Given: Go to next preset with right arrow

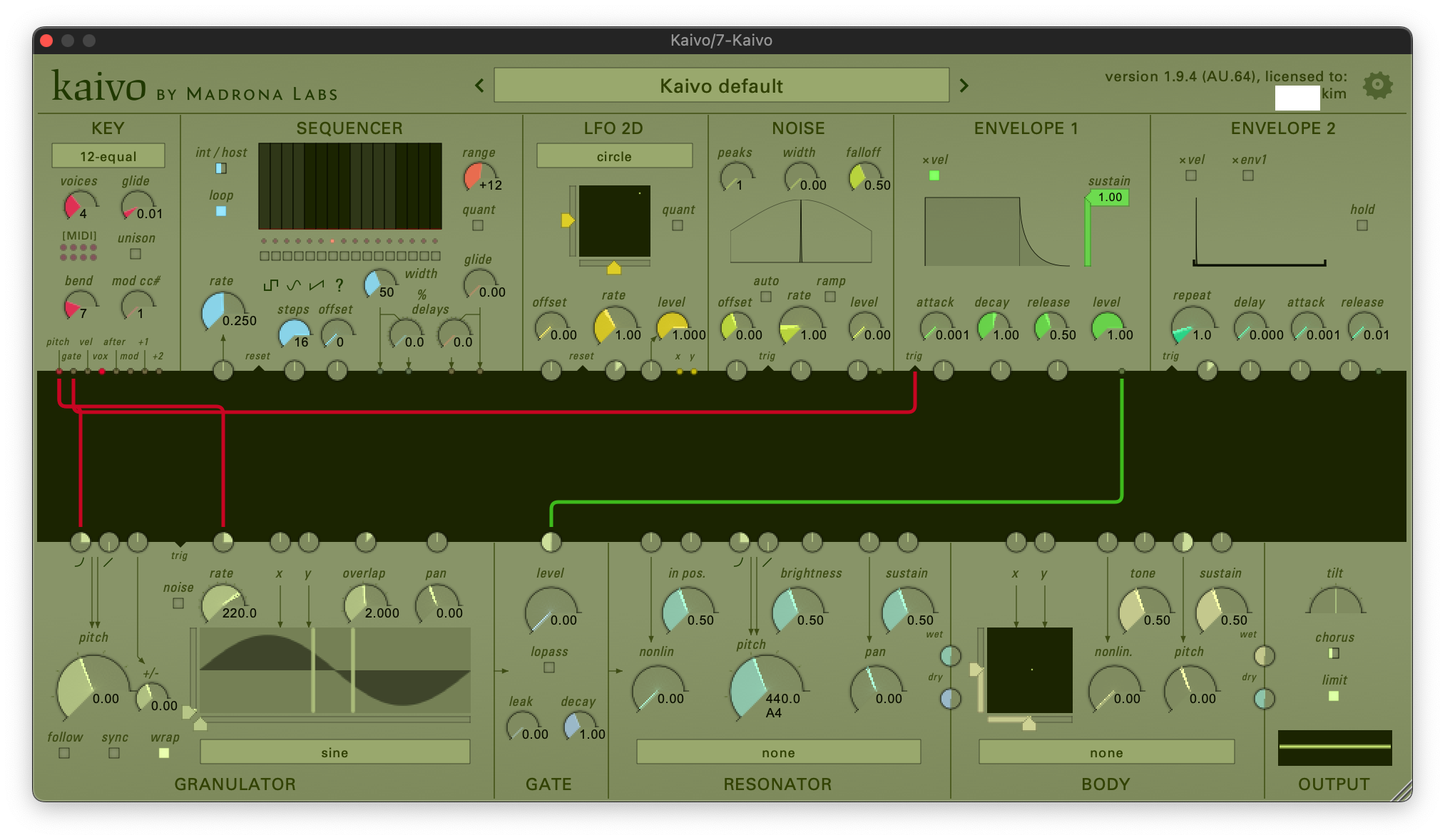Looking at the screenshot, I should click(964, 86).
